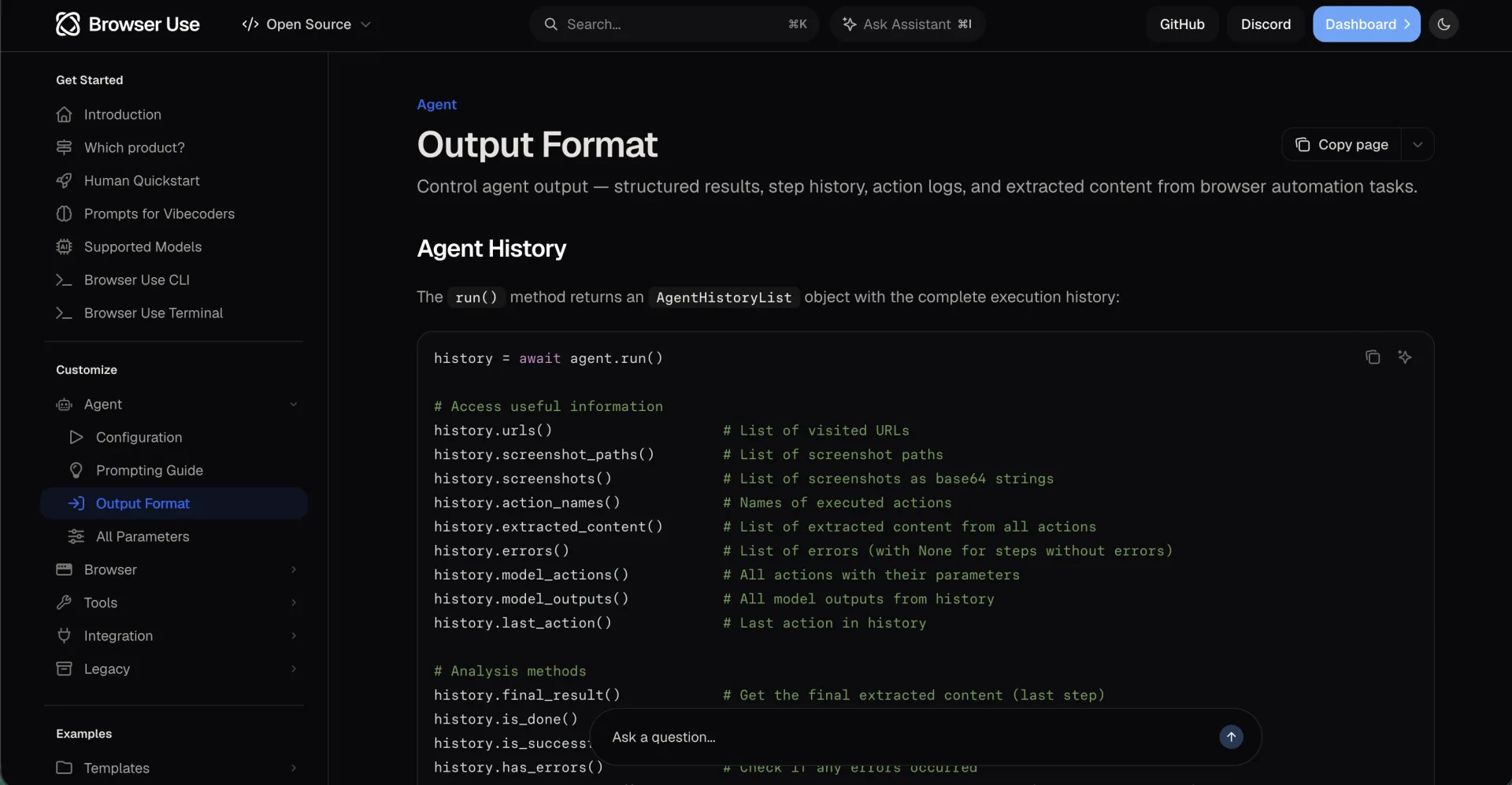Open Human Quickstart page
The width and height of the screenshot is (1512, 785).
[x=174, y=181]
